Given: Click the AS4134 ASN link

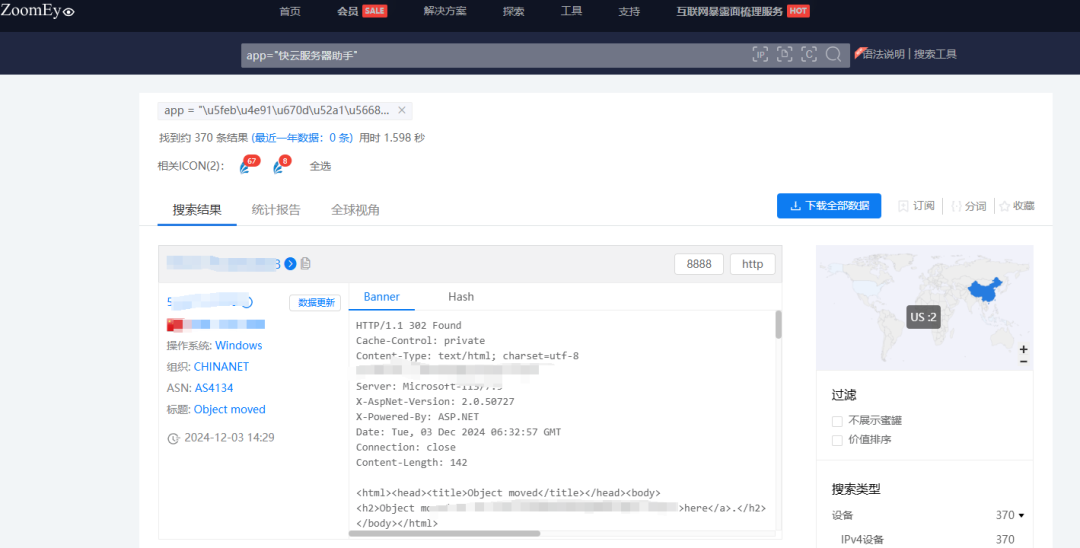Looking at the screenshot, I should (x=214, y=388).
